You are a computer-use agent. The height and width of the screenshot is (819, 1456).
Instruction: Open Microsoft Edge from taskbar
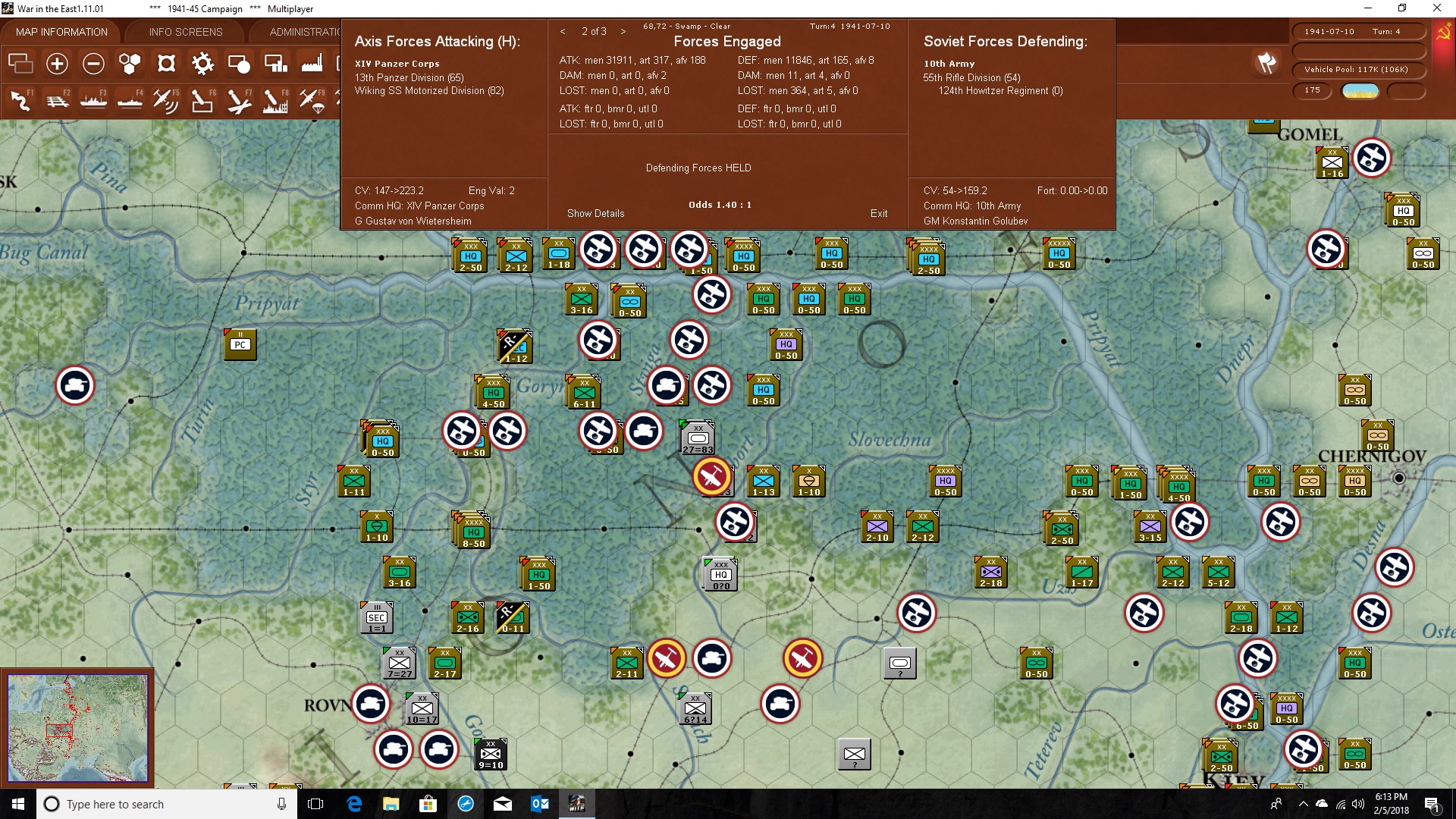(x=354, y=804)
